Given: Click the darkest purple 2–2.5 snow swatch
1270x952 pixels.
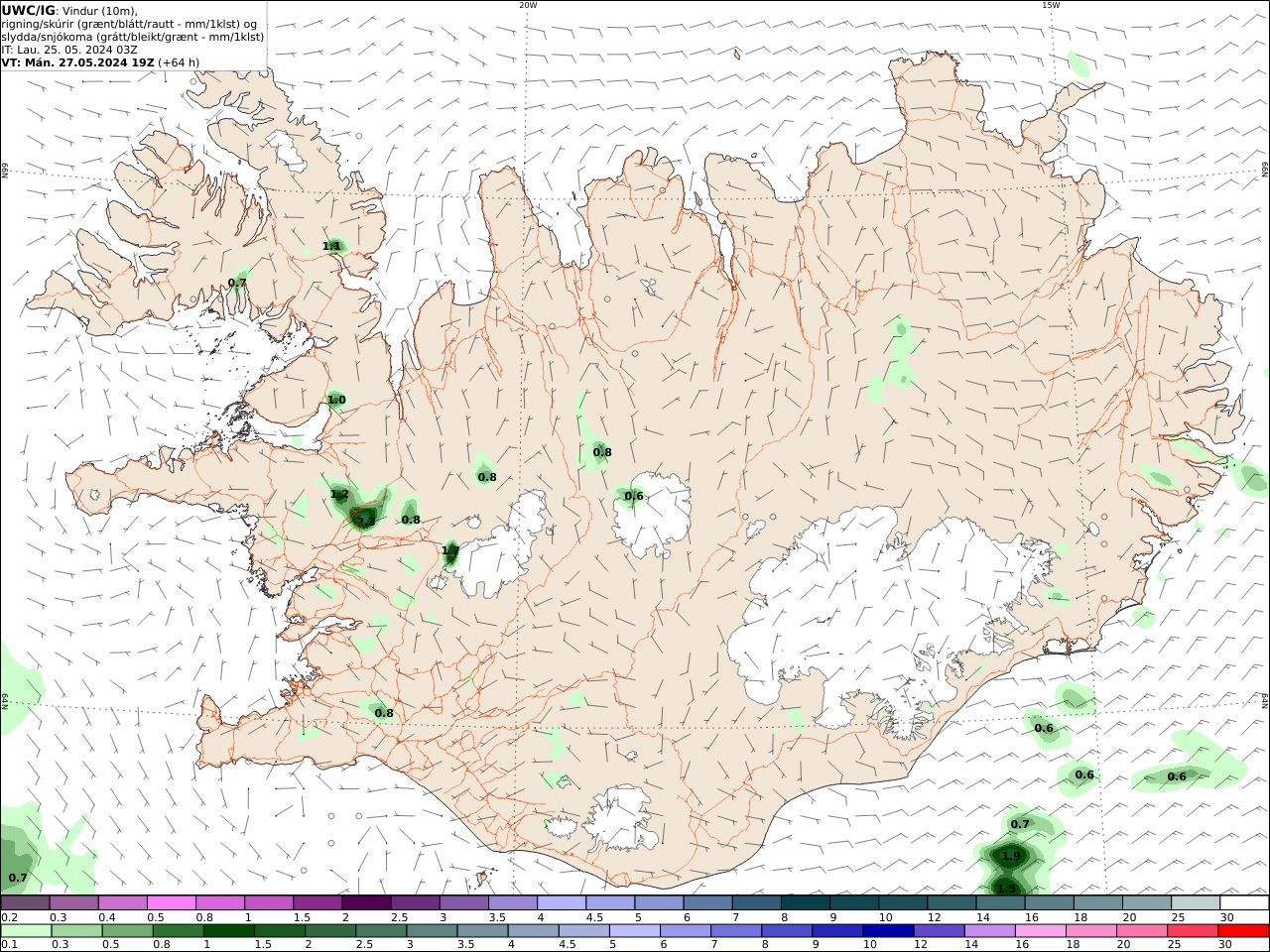Looking at the screenshot, I should [x=366, y=902].
